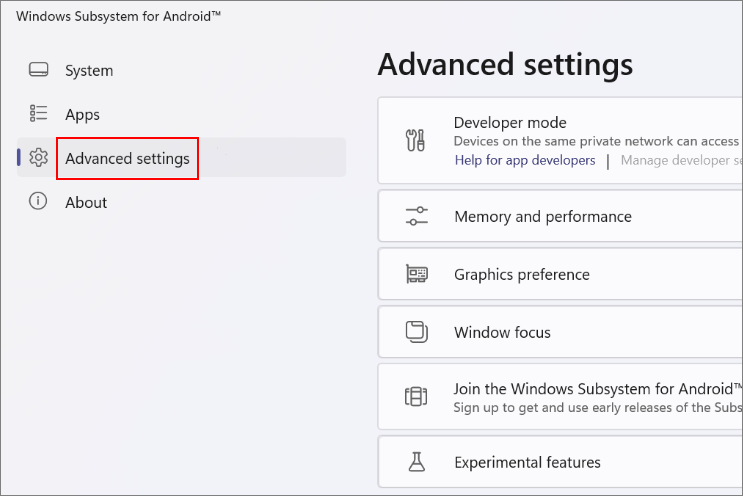Click the System monitor icon in sidebar
The width and height of the screenshot is (743, 496).
click(x=39, y=71)
